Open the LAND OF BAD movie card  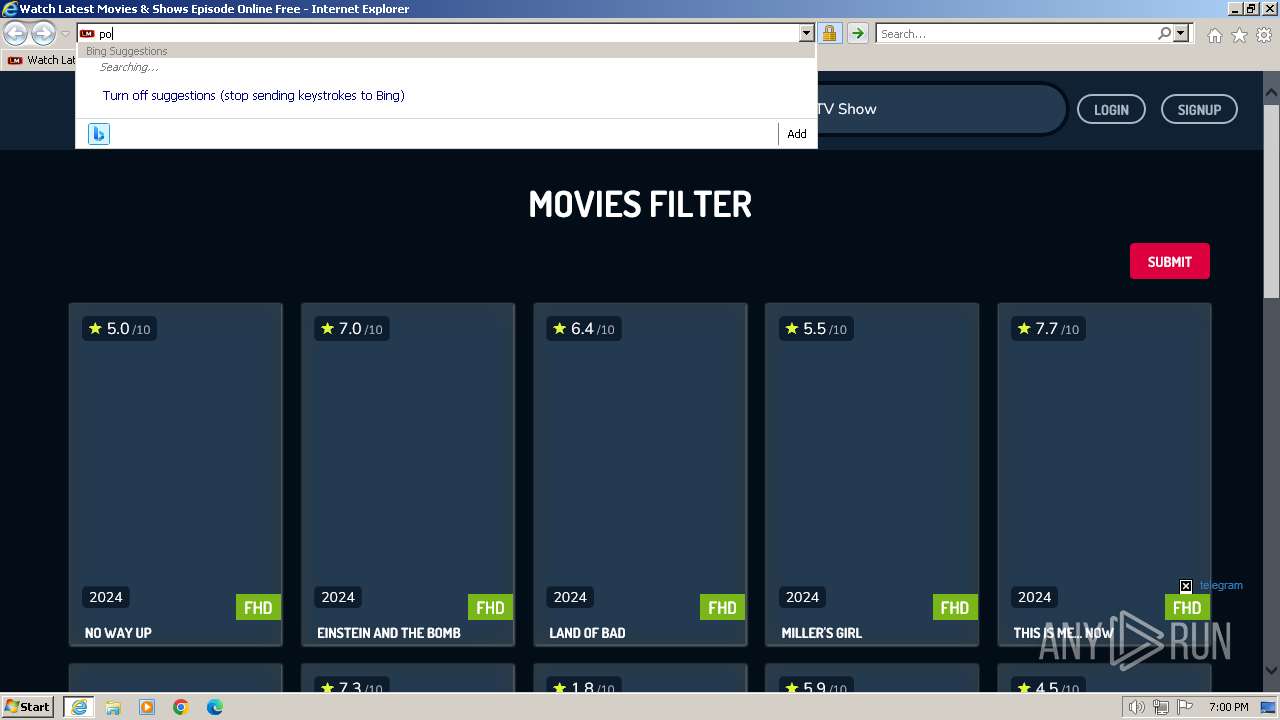pos(640,474)
